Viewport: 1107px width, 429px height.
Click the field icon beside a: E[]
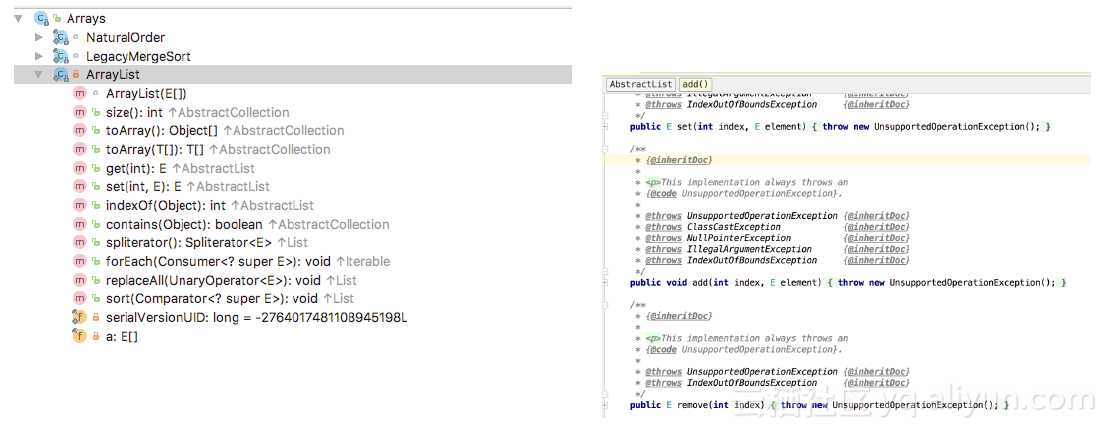click(80, 336)
